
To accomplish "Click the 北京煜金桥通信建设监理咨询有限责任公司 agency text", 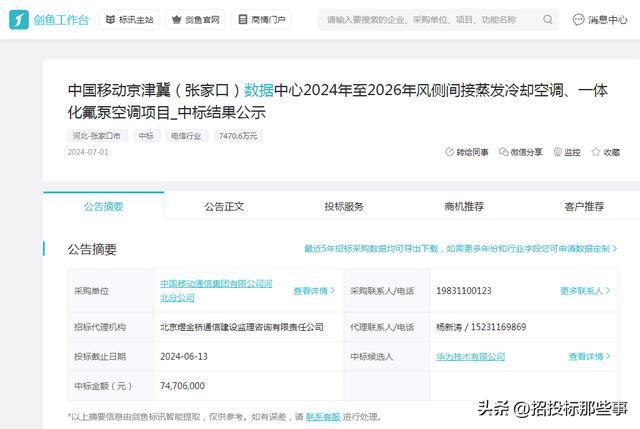I will pos(242,327).
